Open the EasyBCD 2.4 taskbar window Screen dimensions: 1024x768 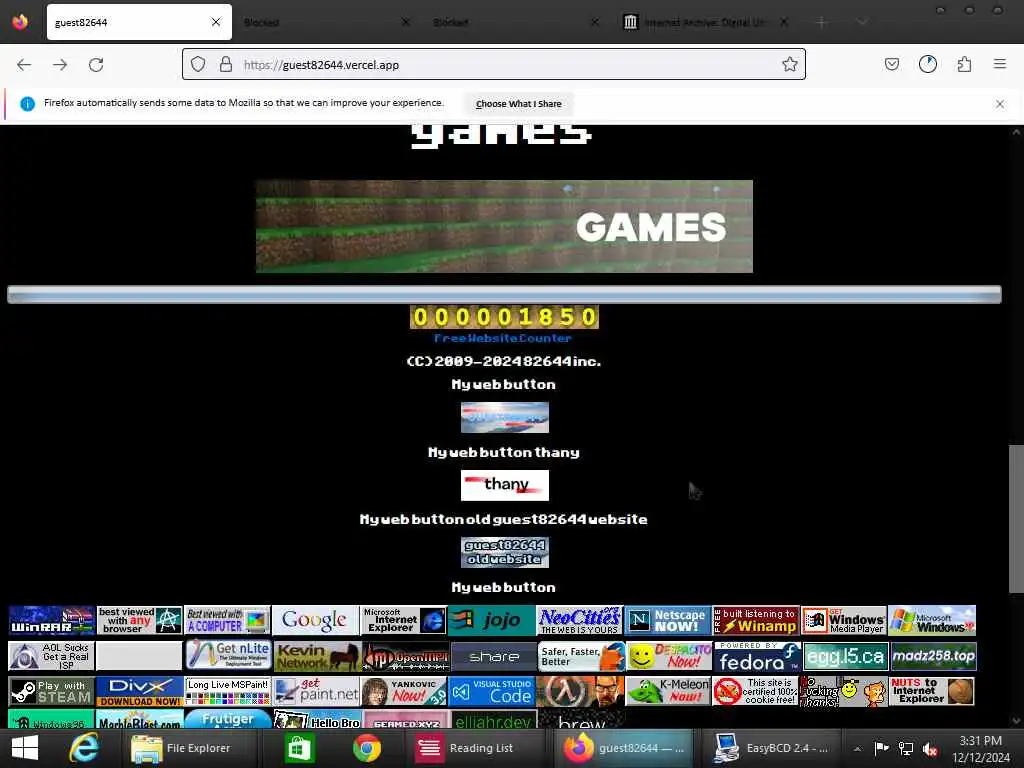click(771, 748)
